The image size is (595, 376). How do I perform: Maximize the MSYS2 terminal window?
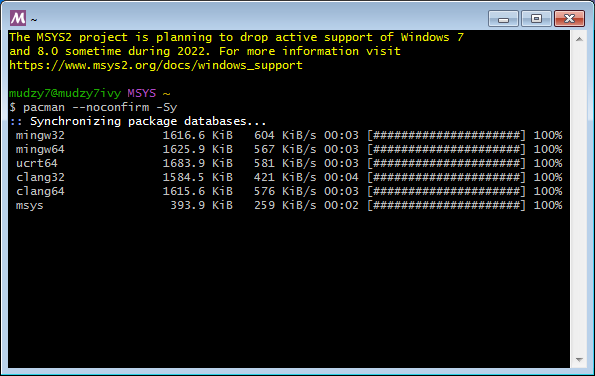(536, 19)
